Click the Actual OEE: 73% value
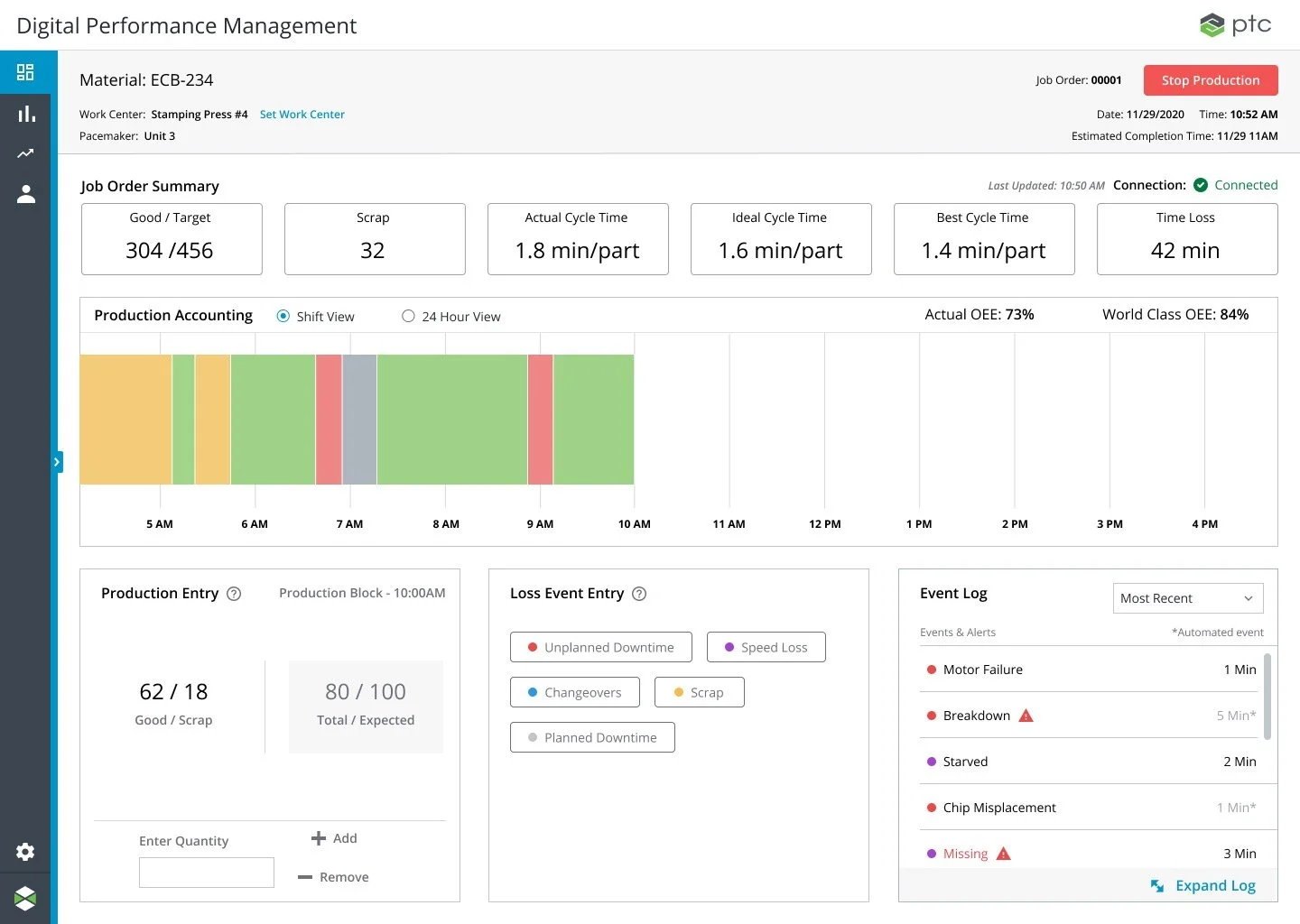This screenshot has width=1300, height=924. (x=980, y=315)
